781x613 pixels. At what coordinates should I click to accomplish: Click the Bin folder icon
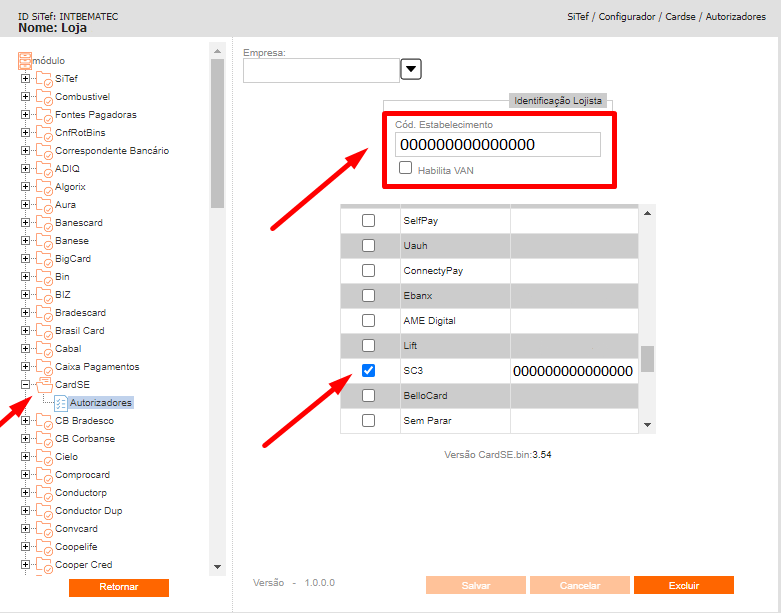tap(44, 276)
